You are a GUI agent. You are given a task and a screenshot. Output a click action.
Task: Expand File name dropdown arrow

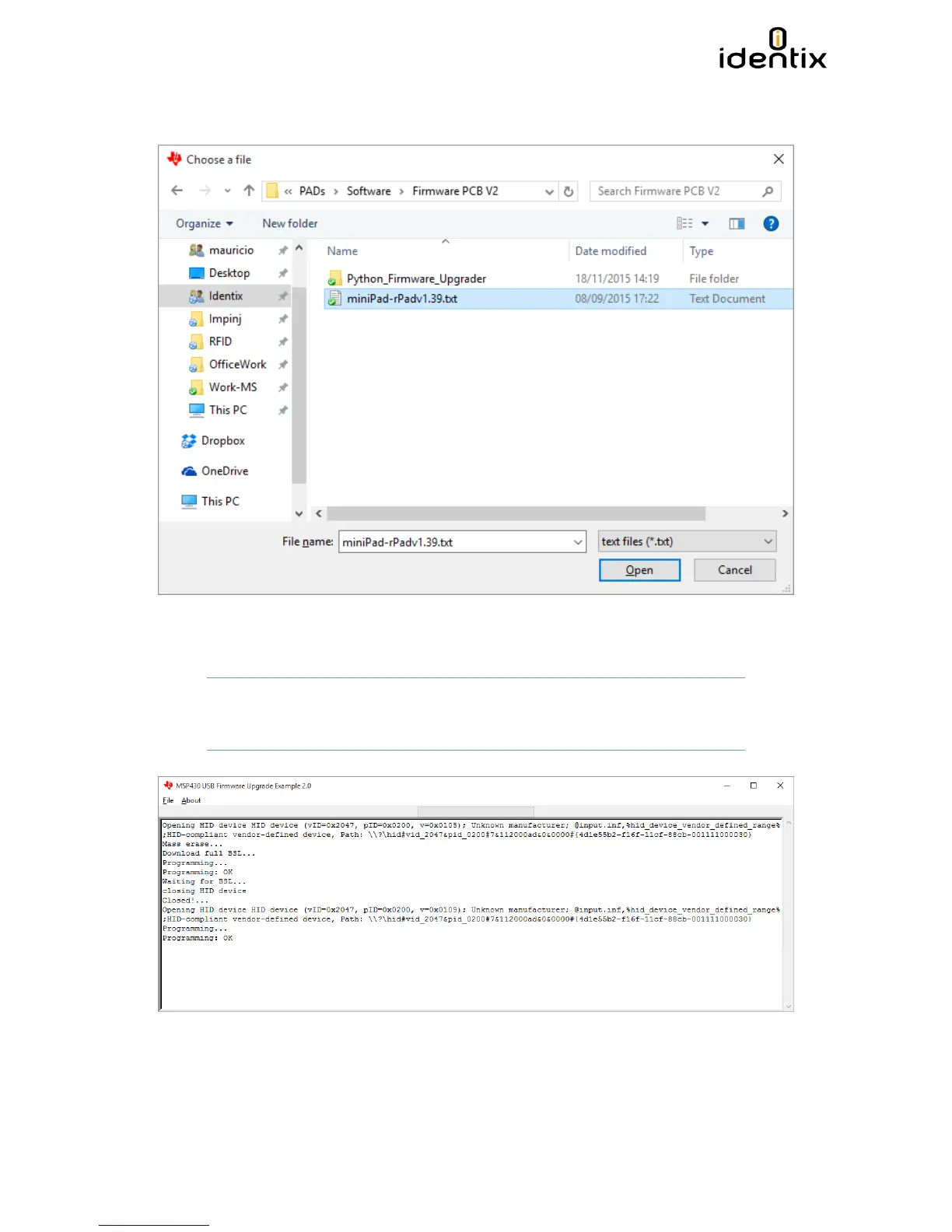coord(578,542)
